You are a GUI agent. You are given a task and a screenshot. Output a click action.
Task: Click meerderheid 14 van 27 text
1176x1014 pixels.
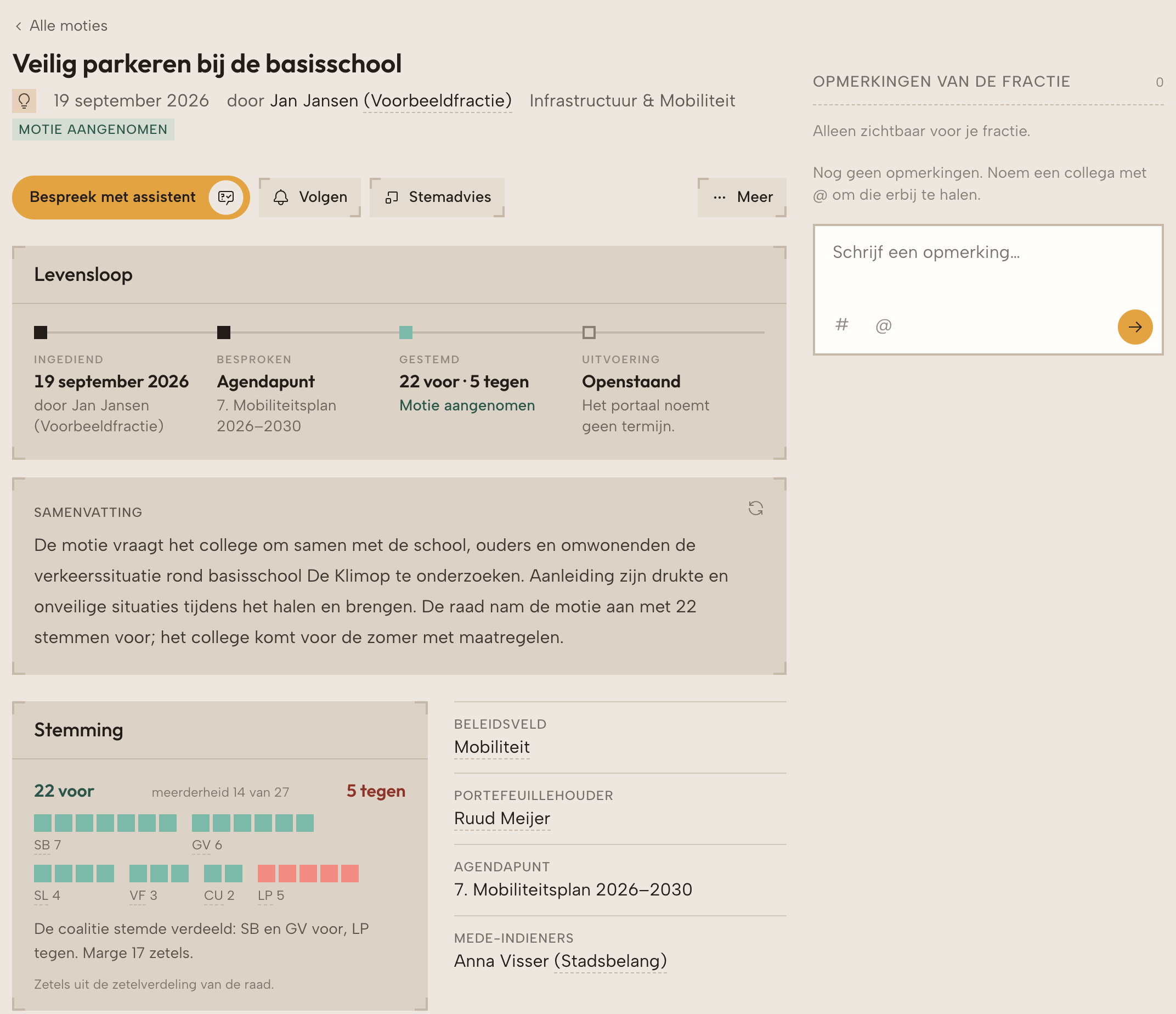click(220, 792)
